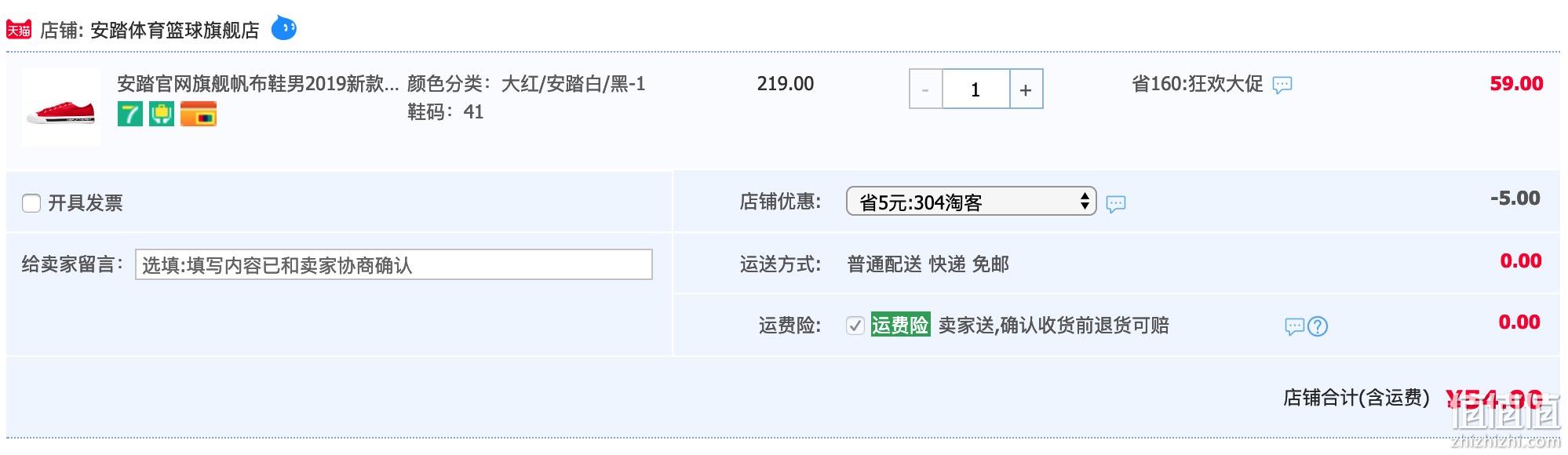Image resolution: width=1568 pixels, height=455 pixels.
Task: Click the green shield guarantee icon
Action: 162,114
